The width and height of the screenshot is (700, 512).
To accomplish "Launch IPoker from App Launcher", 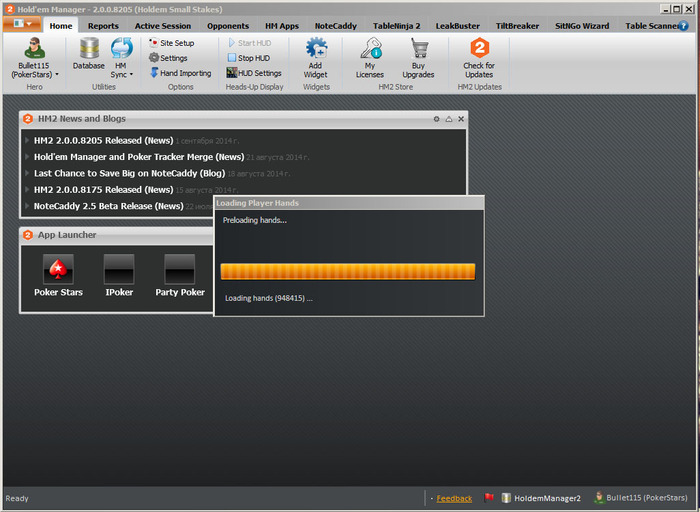I will [x=119, y=269].
